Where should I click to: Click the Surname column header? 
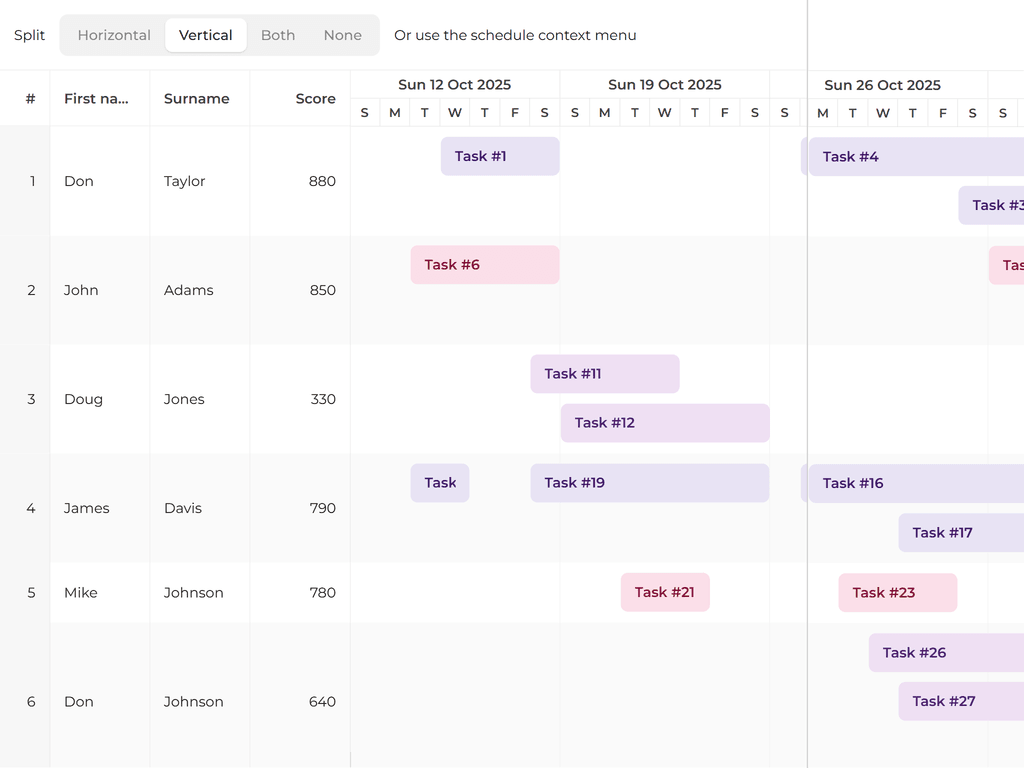click(196, 98)
